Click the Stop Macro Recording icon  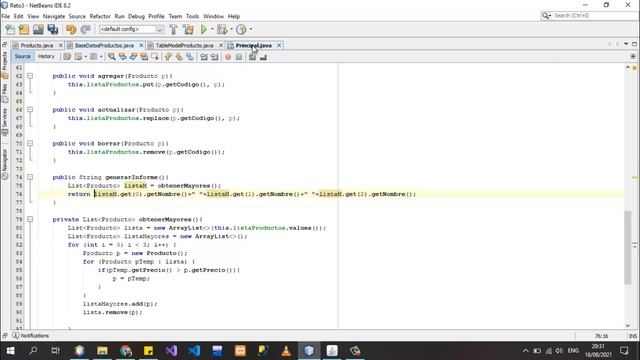click(239, 57)
